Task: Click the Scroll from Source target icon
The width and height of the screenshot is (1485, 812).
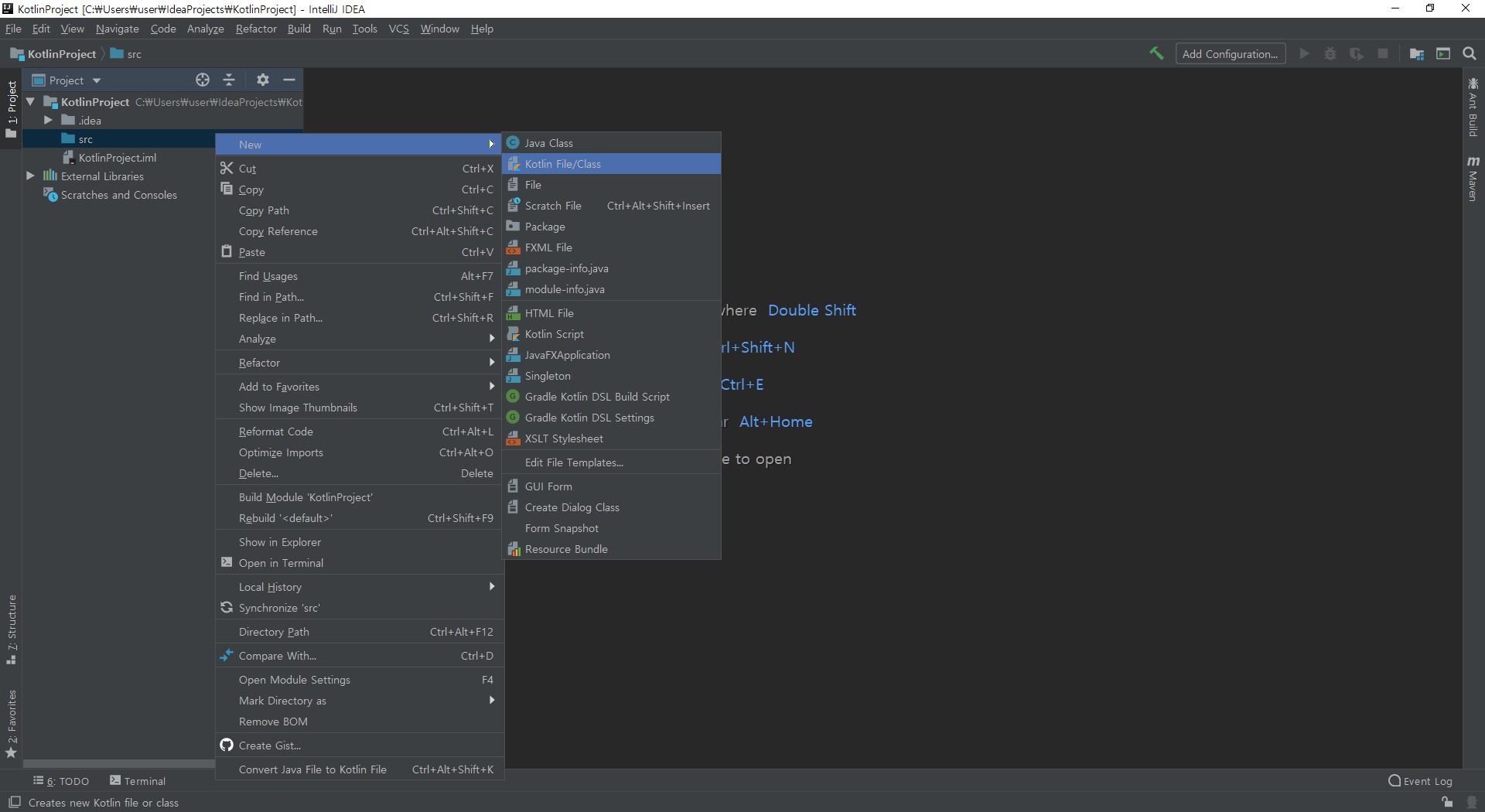Action: [203, 80]
